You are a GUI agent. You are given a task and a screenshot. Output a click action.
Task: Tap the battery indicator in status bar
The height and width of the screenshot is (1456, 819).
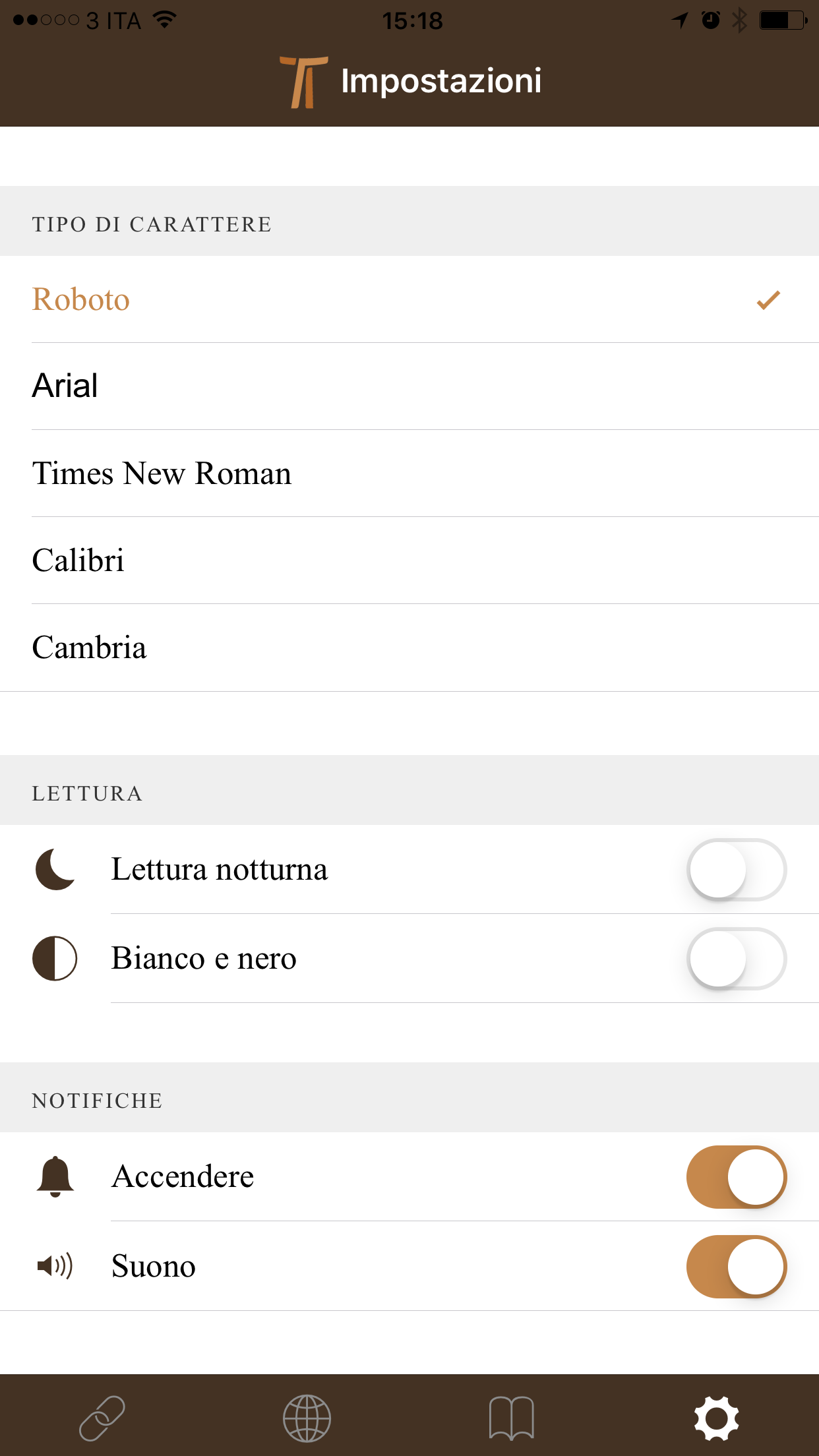point(783,20)
